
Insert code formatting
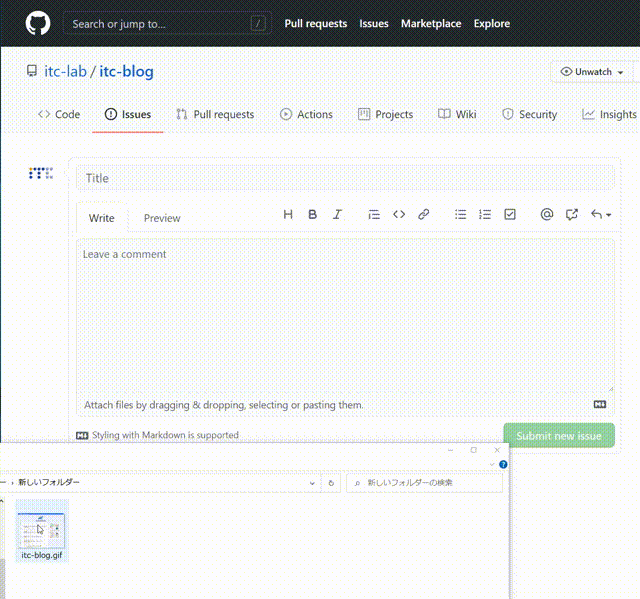click(x=399, y=214)
